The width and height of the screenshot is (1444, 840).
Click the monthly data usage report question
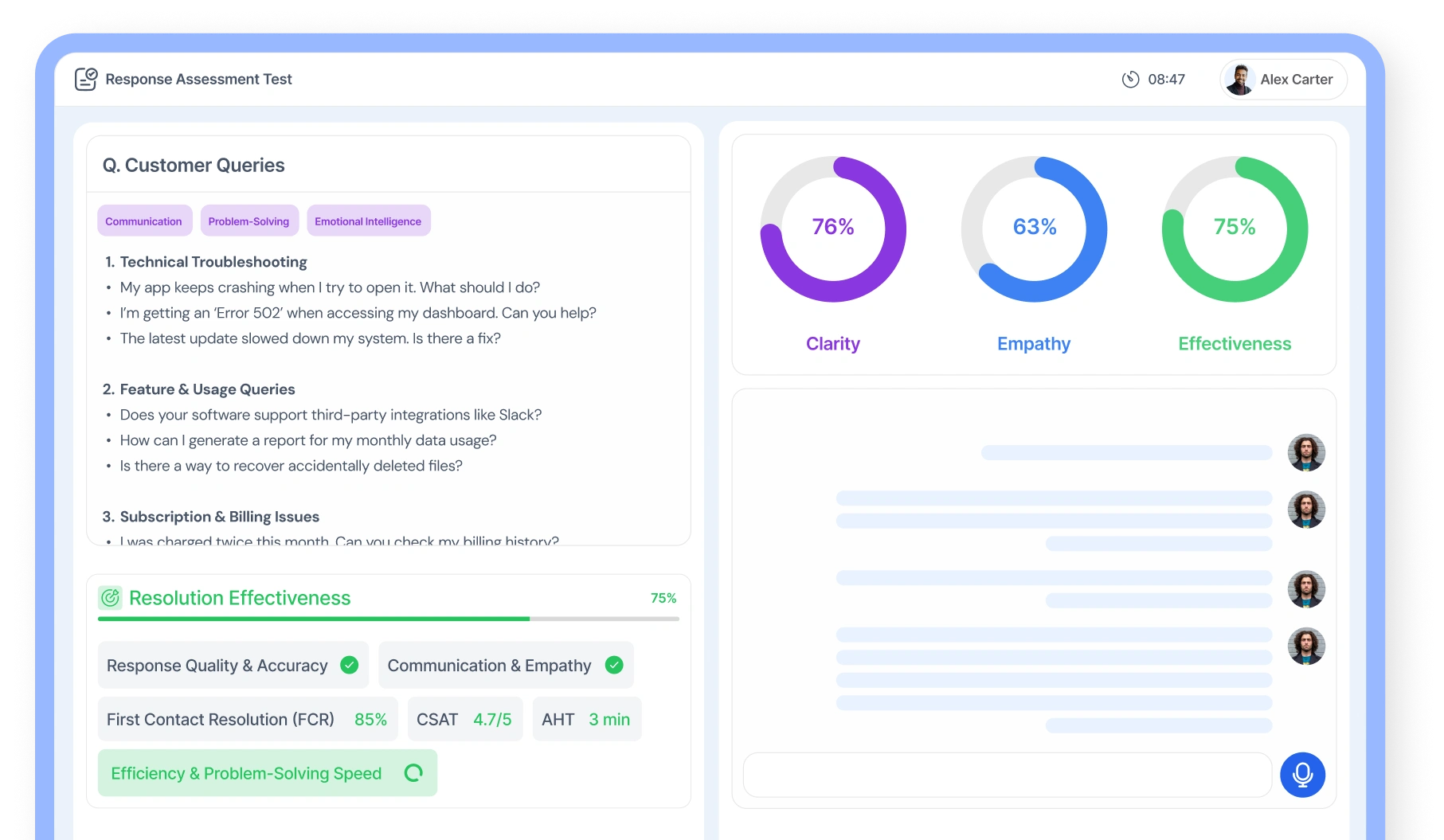tap(308, 440)
